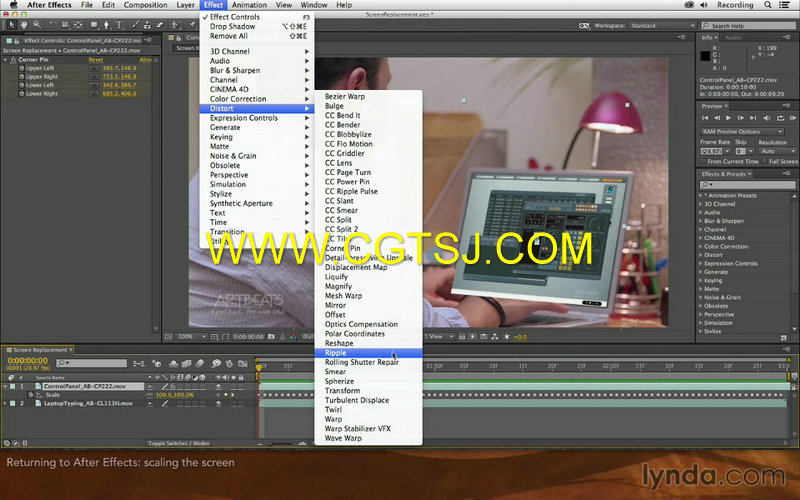Select the Selection arrow tool

[11, 24]
